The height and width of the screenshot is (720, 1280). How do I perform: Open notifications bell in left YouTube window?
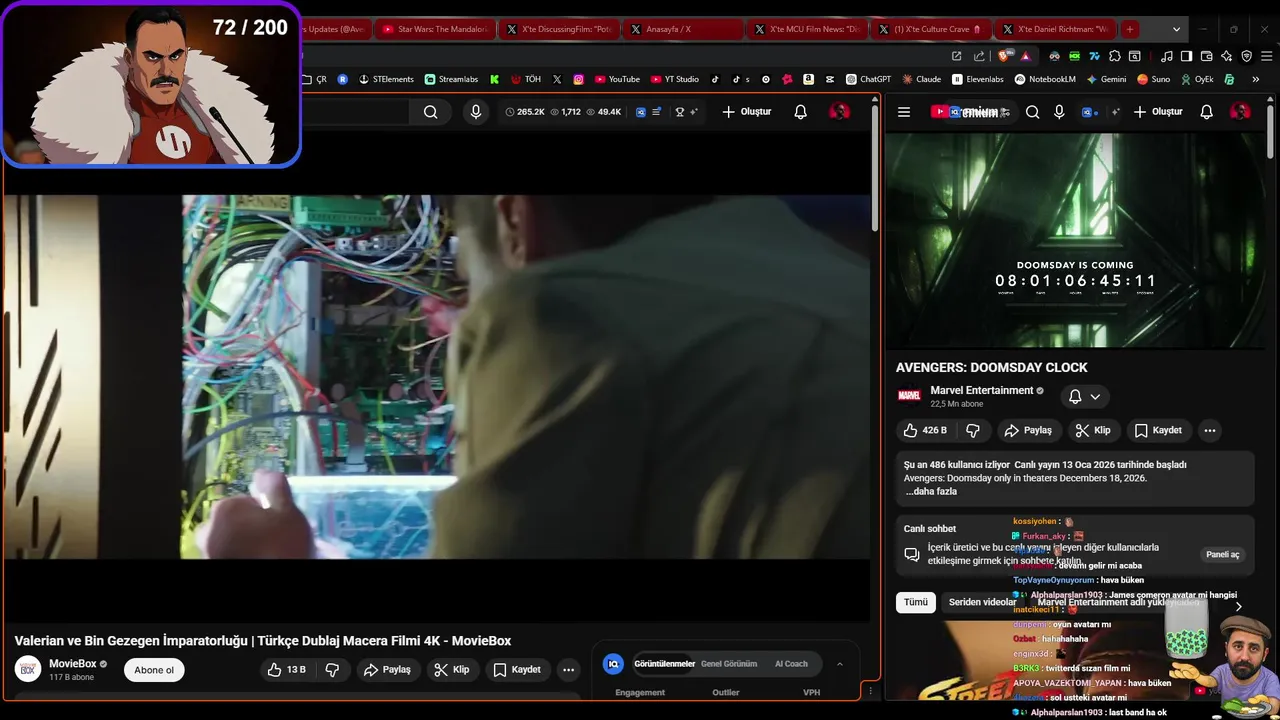800,112
